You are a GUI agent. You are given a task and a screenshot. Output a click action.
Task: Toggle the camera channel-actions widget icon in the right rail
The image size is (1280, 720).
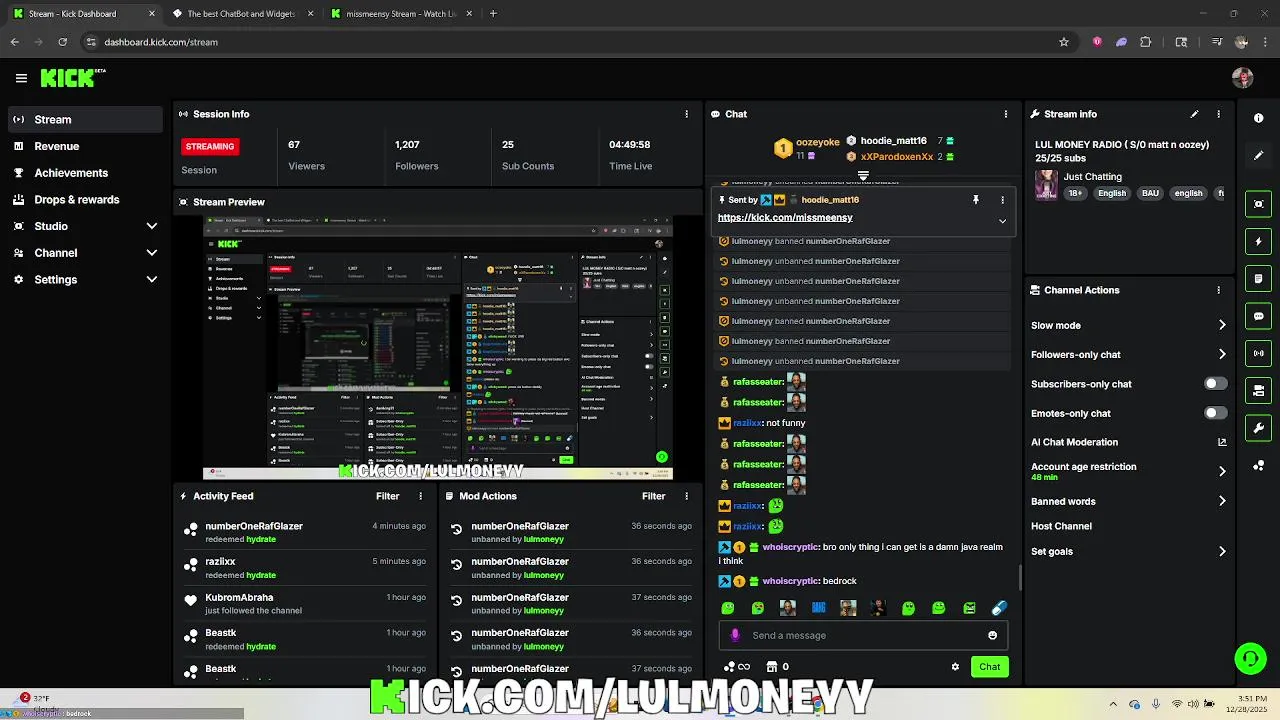(x=1258, y=390)
